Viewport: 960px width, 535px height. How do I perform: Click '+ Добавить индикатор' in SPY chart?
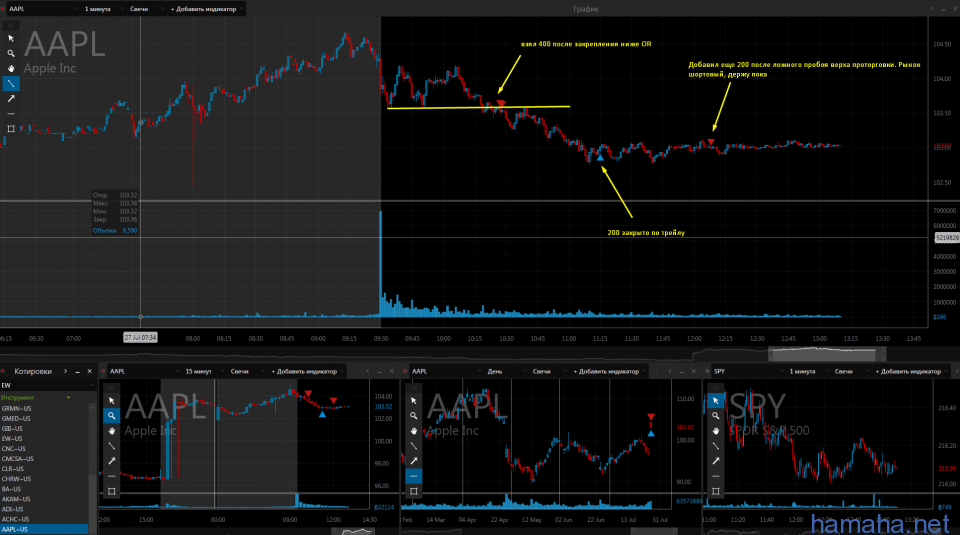click(910, 371)
